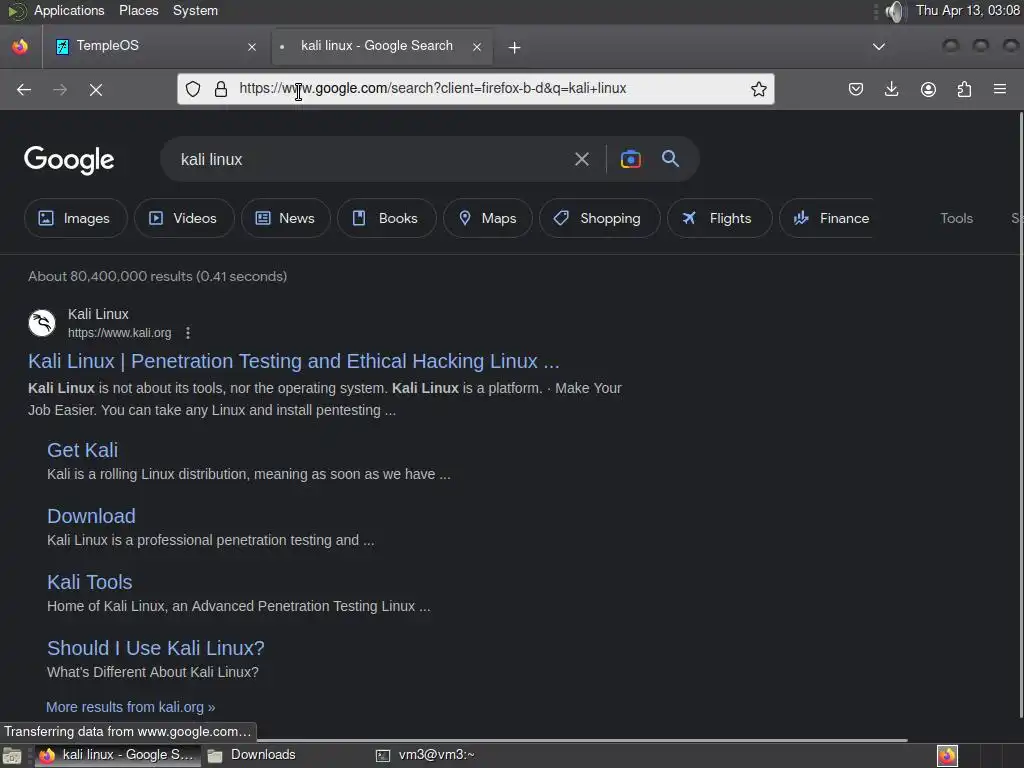Save page to Pocket
1024x768 pixels.
point(856,89)
